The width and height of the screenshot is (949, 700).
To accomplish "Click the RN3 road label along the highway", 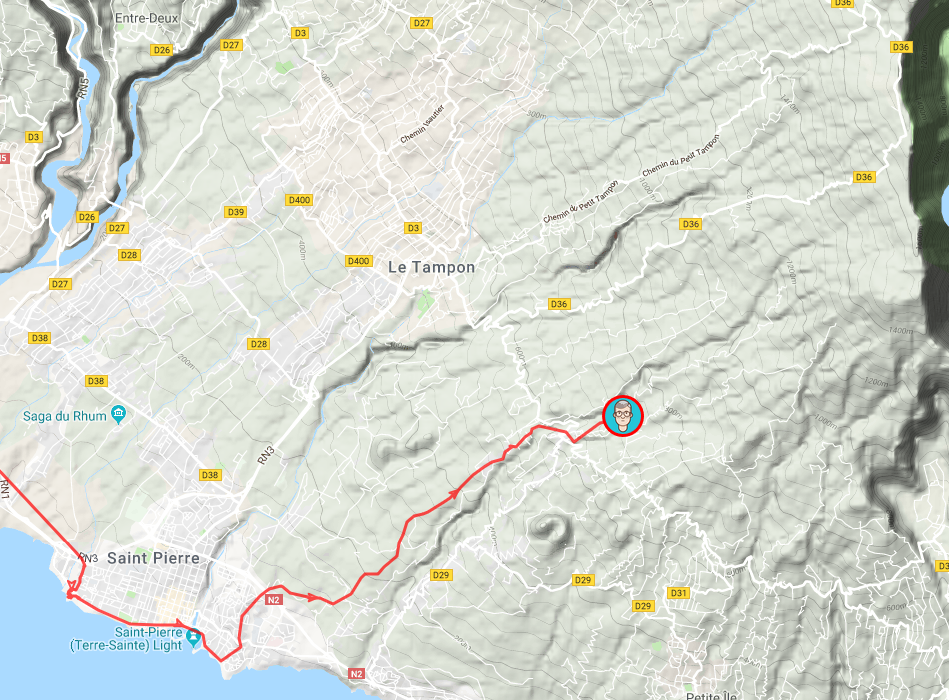I will (x=266, y=455).
